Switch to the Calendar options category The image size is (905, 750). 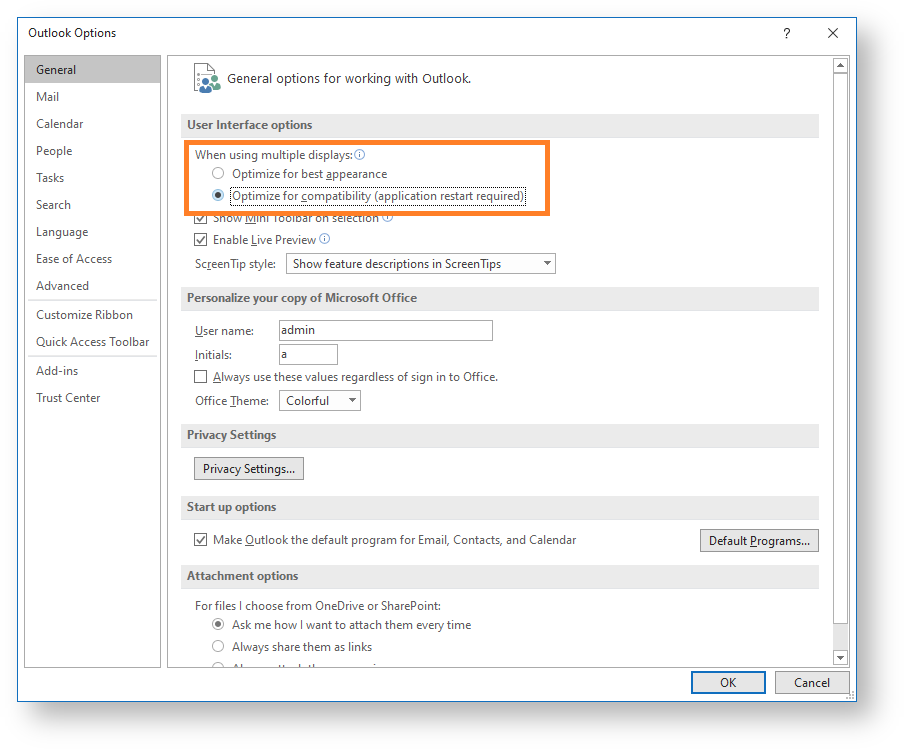click(60, 124)
